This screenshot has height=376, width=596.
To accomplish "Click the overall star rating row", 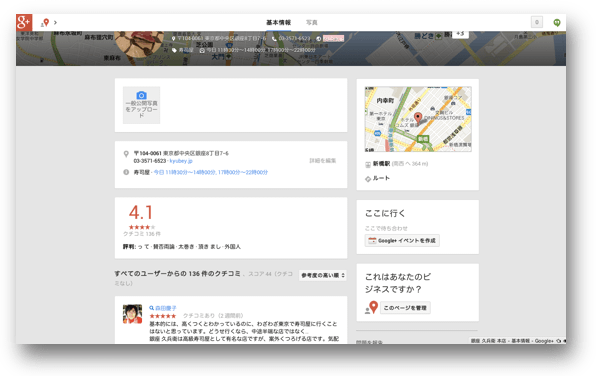I will [142, 227].
